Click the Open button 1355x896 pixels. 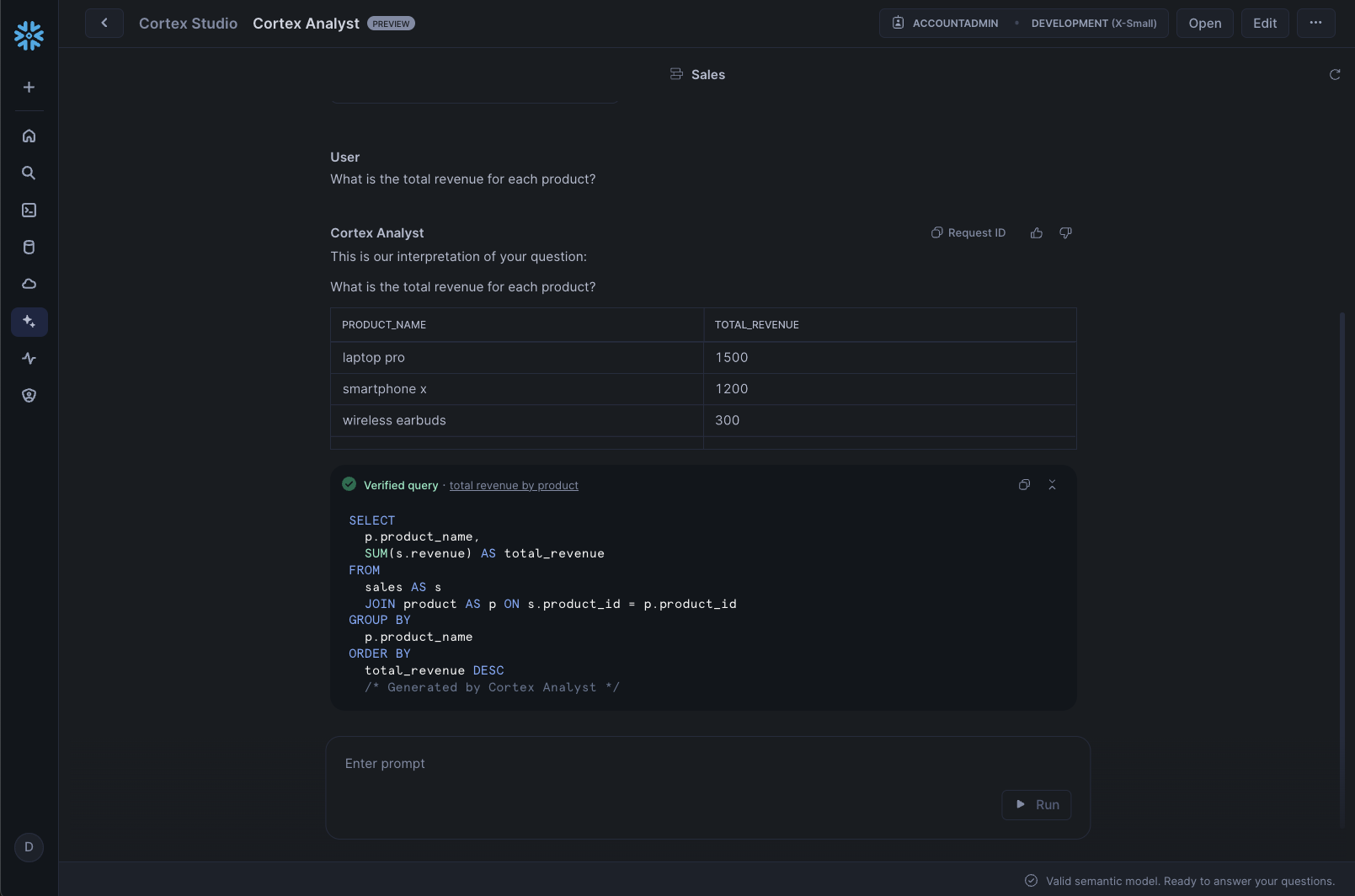1205,24
